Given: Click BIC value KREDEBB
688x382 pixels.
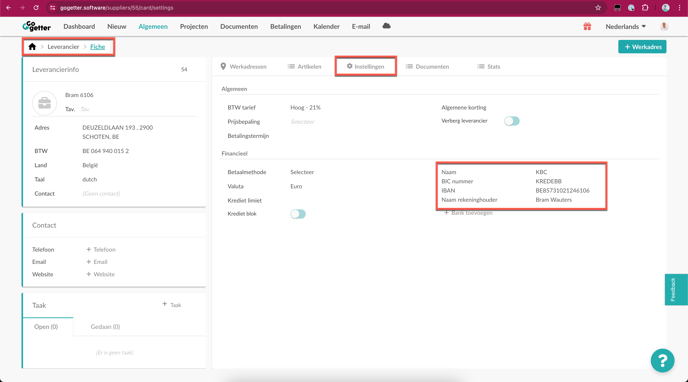Looking at the screenshot, I should point(548,181).
